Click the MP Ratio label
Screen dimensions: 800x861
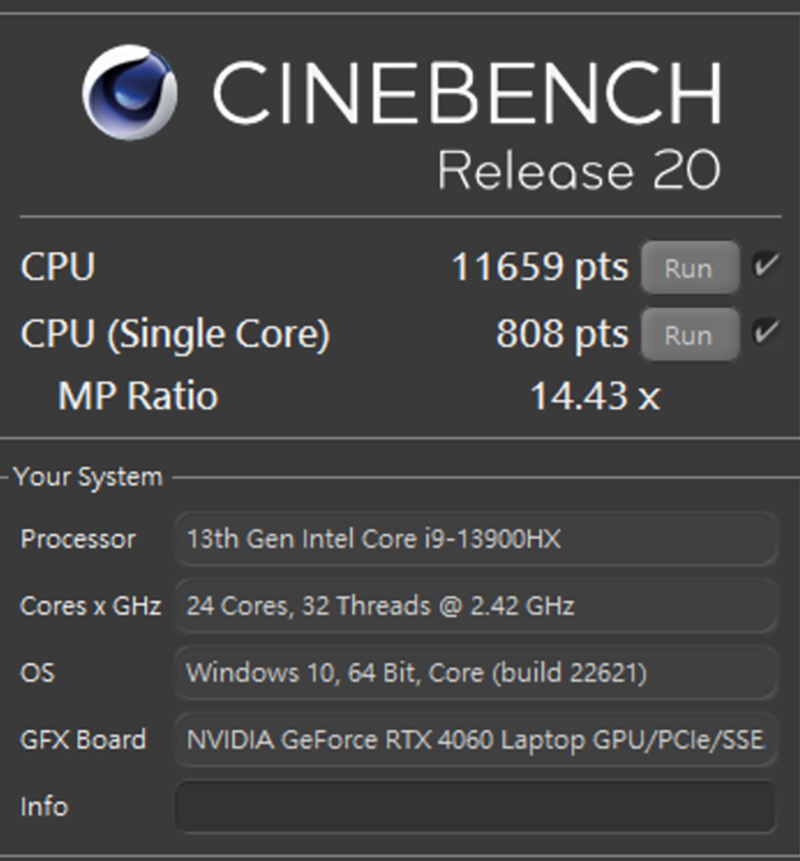(x=138, y=395)
